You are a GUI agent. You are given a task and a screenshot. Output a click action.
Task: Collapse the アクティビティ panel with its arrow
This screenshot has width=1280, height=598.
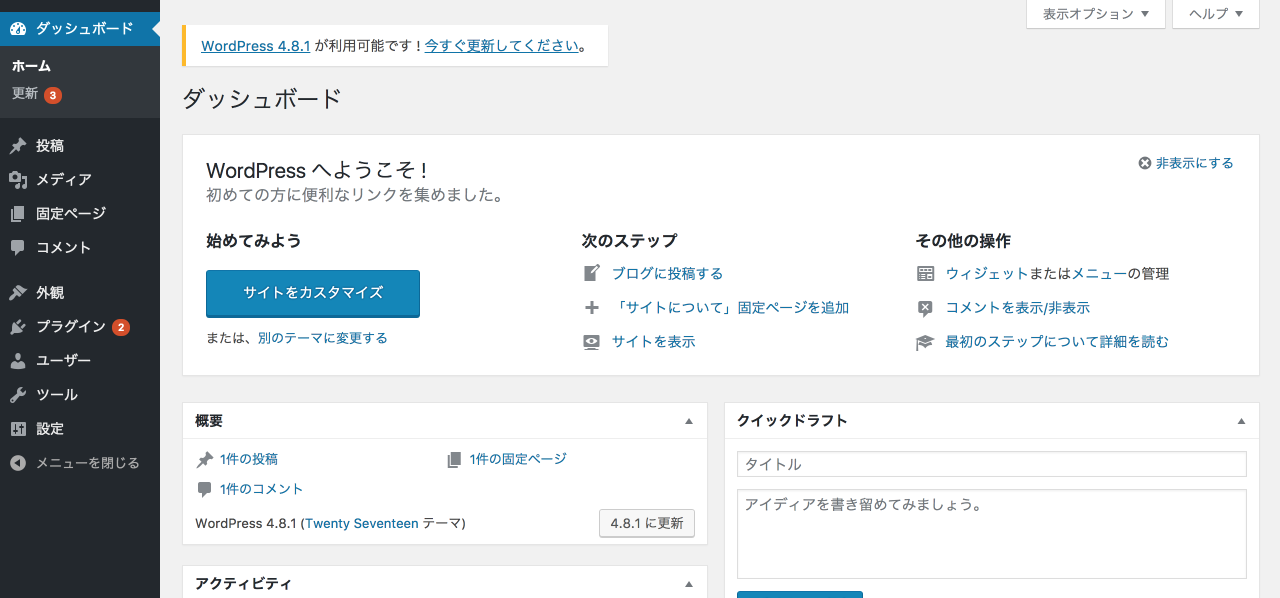688,583
